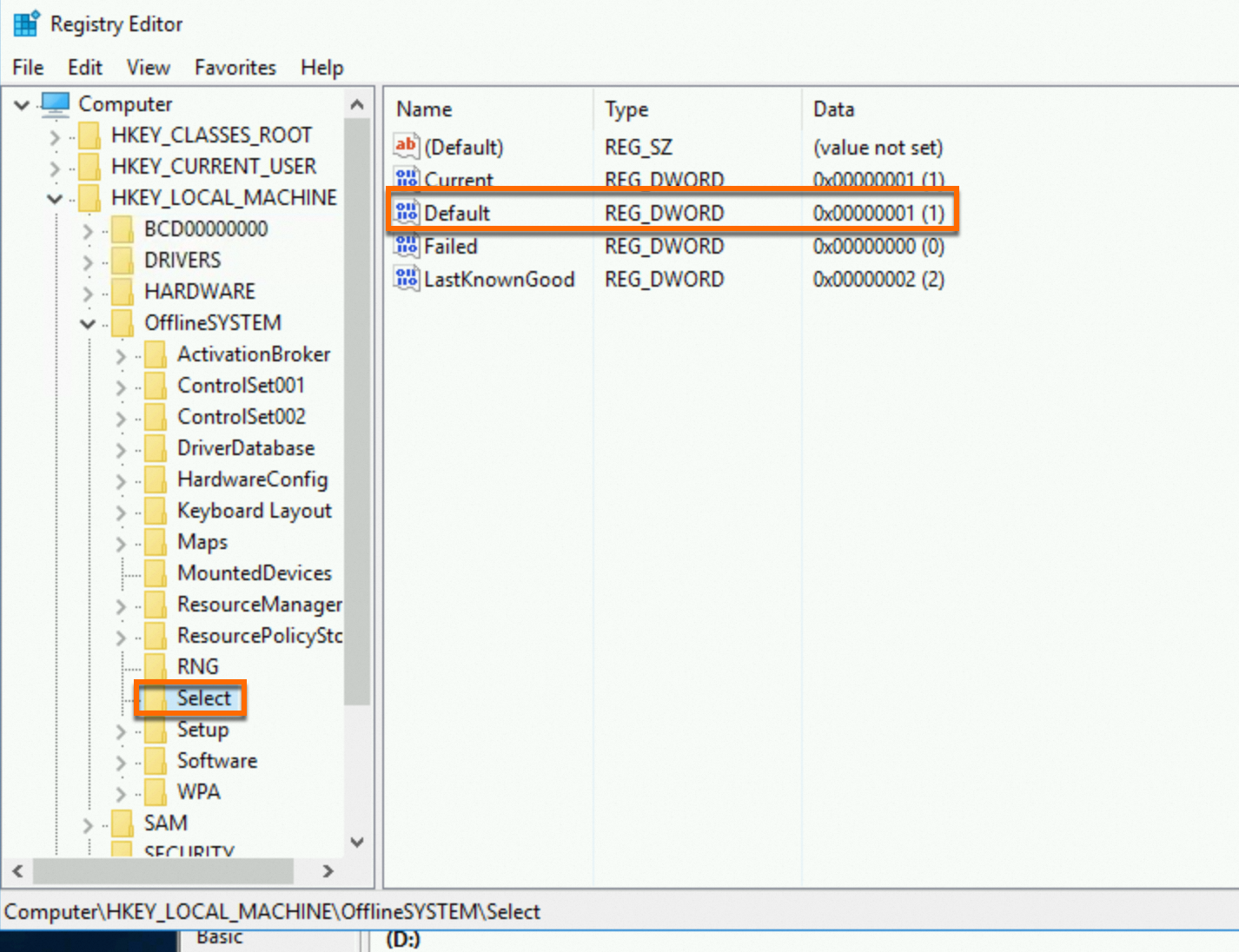The width and height of the screenshot is (1239, 952).
Task: Click the HKEY_CLASSES_ROOT folder icon
Action: [89, 136]
